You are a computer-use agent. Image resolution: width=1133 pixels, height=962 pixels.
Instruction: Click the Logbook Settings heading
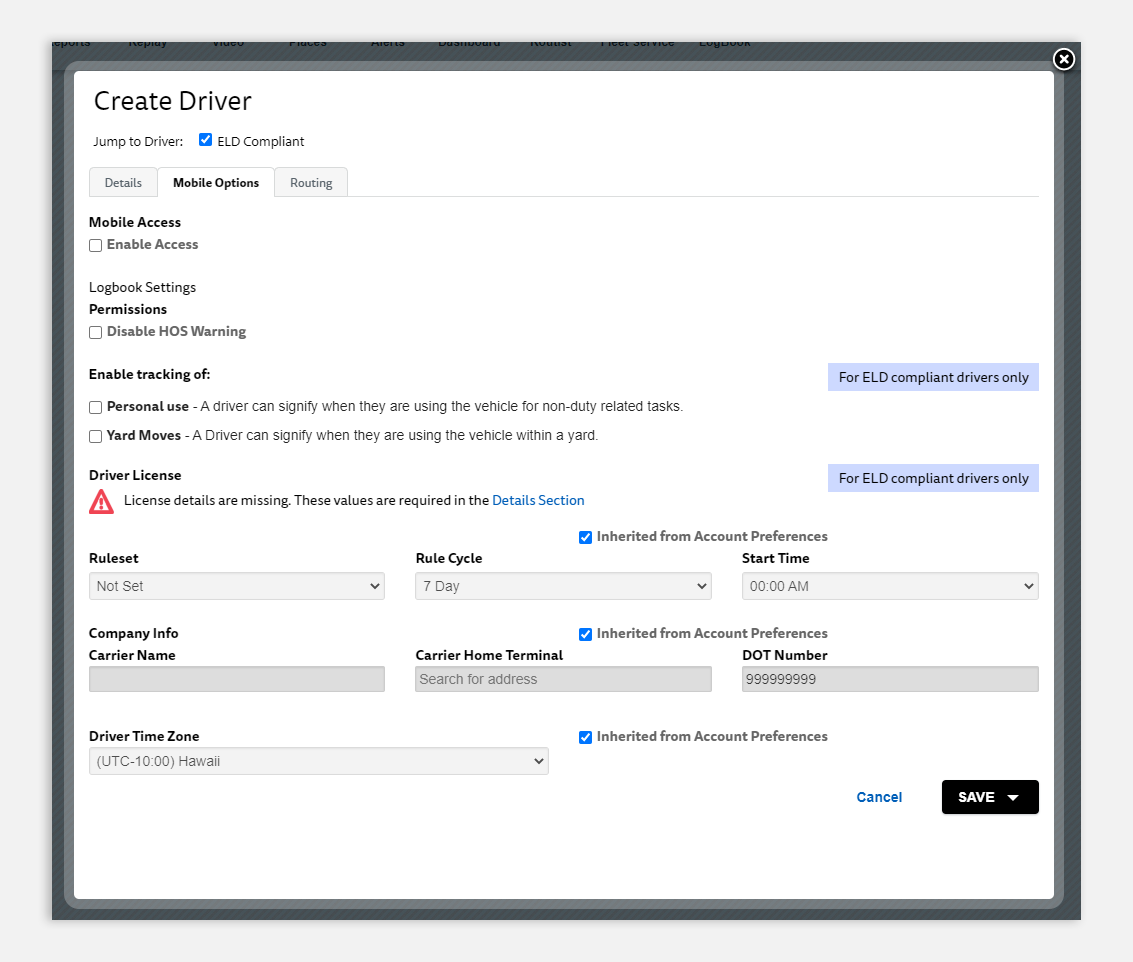click(142, 288)
